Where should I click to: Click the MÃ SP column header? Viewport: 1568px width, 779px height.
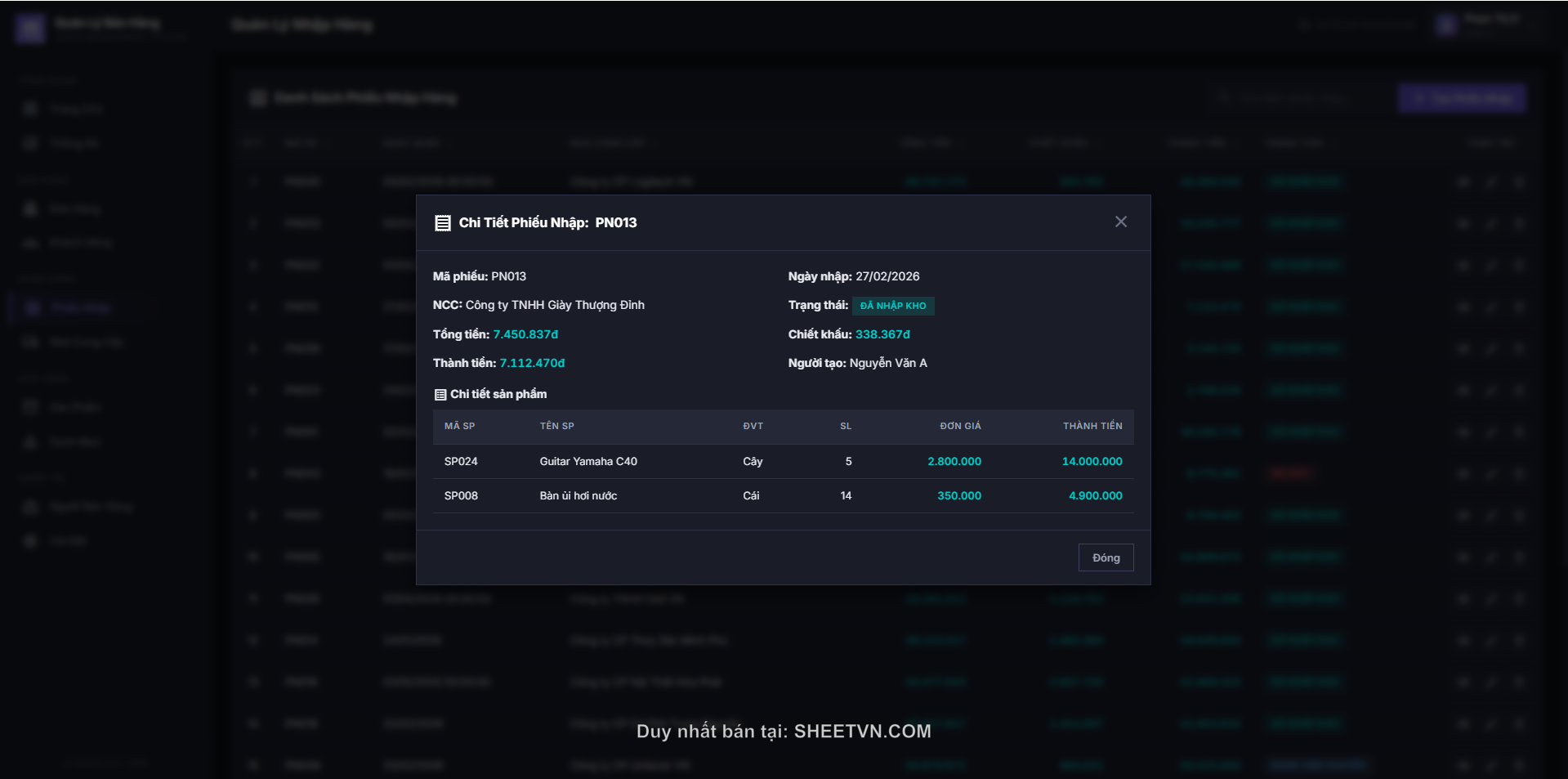coord(459,426)
